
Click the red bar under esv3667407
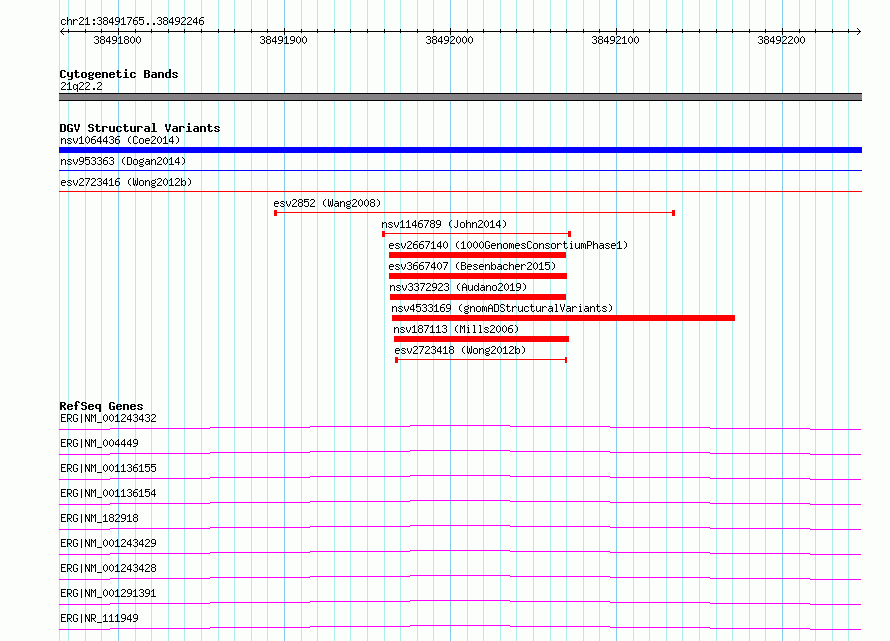click(x=478, y=276)
